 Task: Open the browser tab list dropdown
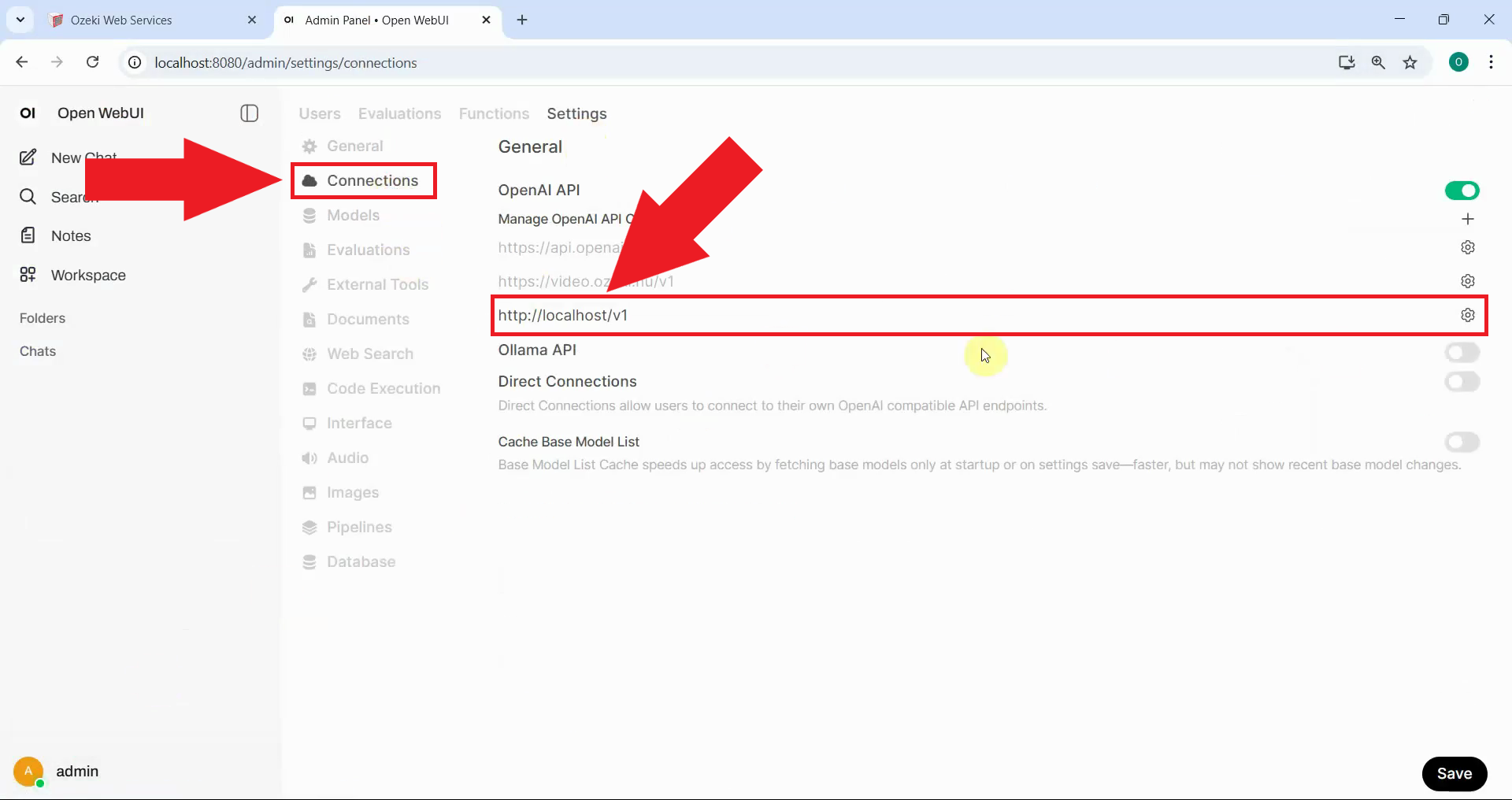coord(20,20)
